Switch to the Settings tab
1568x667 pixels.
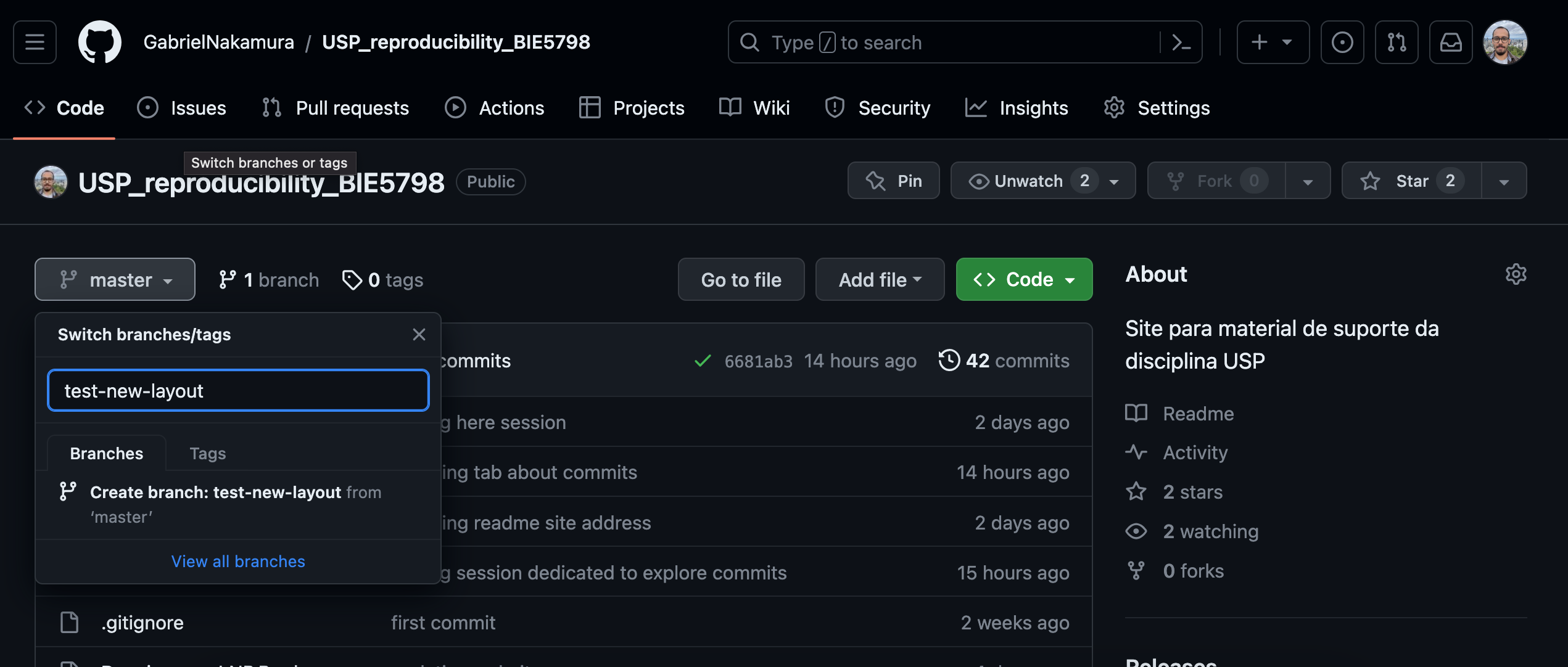tap(1157, 108)
